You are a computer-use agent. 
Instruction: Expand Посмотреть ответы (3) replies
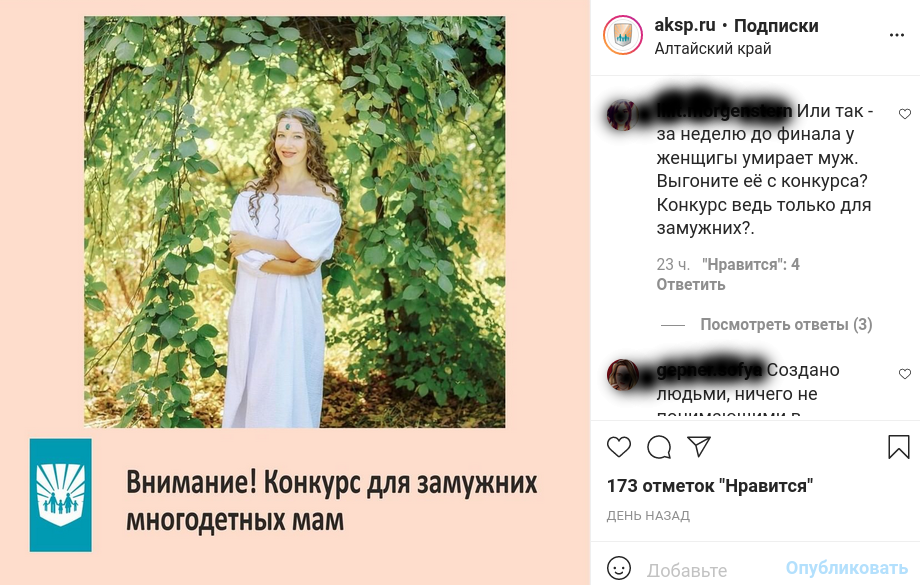click(x=786, y=324)
